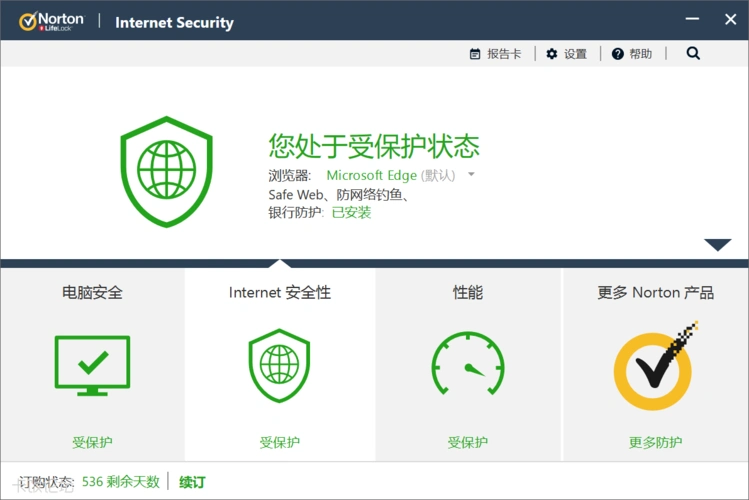749x500 pixels.
Task: Open search with the magnifier icon
Action: point(693,53)
